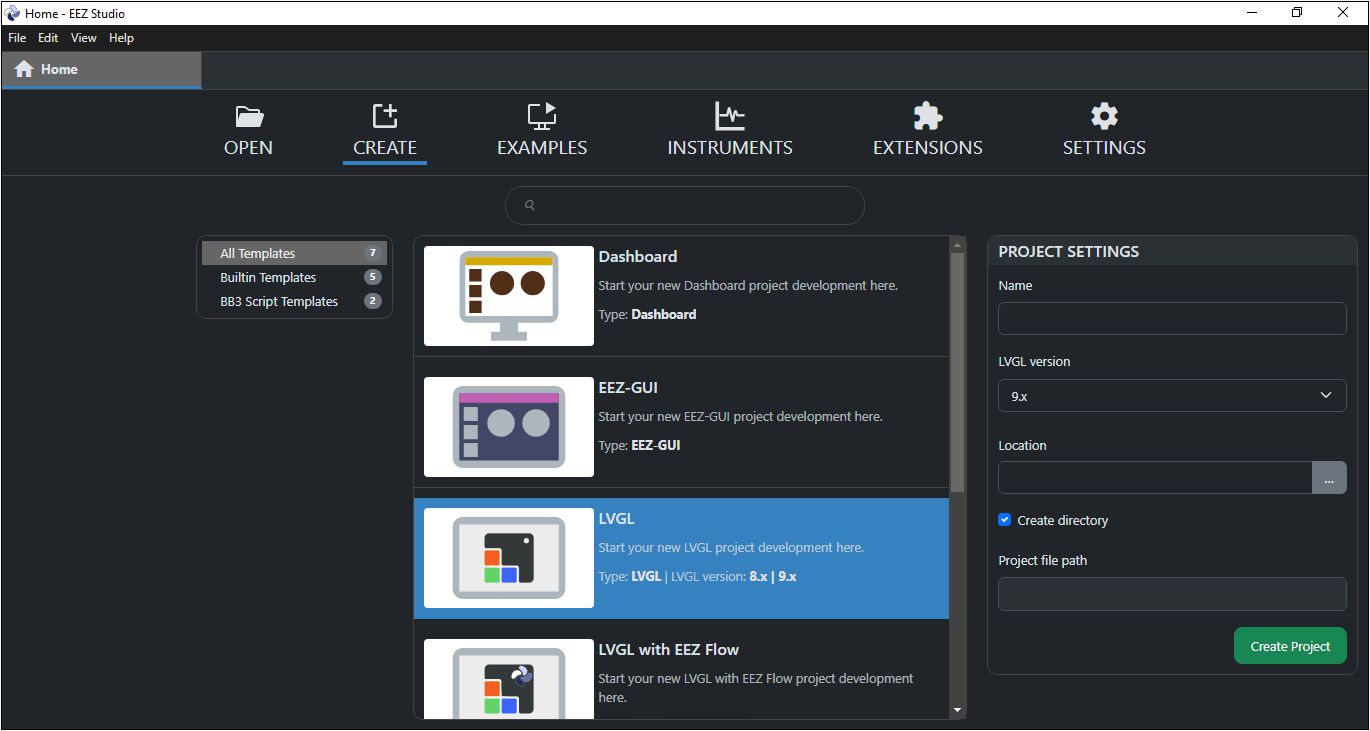
Task: Uncheck the Create directory checkbox
Action: (x=1005, y=520)
